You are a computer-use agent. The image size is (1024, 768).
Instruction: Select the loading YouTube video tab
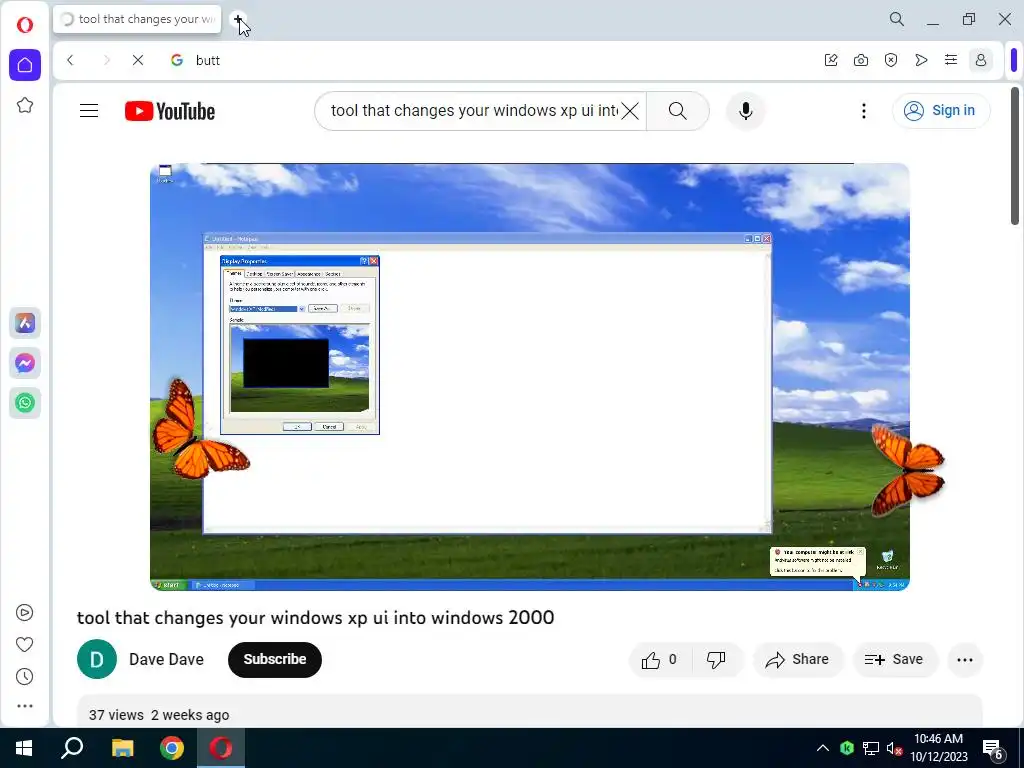(137, 20)
